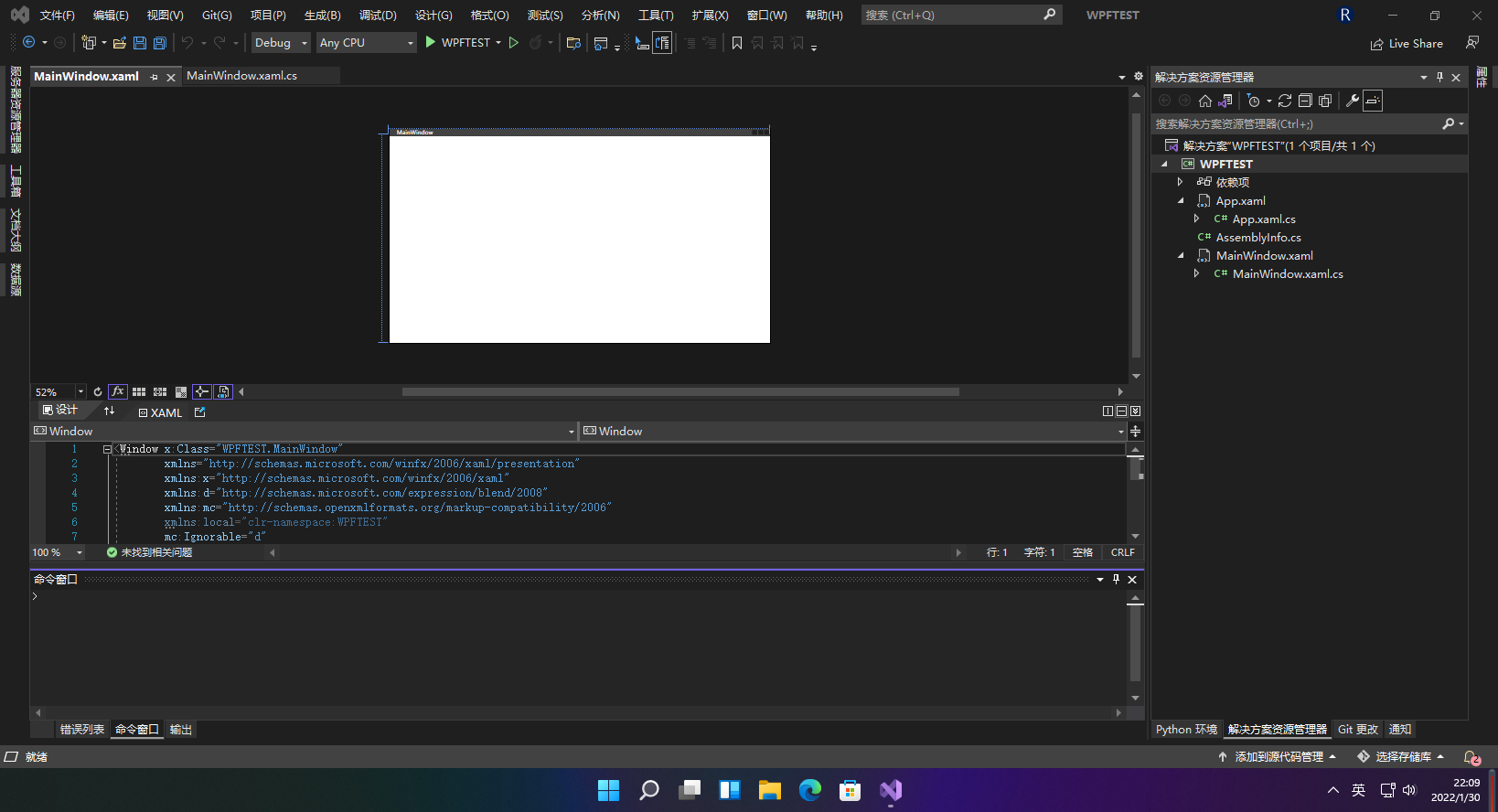Open the 调试(D) menu

click(x=378, y=15)
